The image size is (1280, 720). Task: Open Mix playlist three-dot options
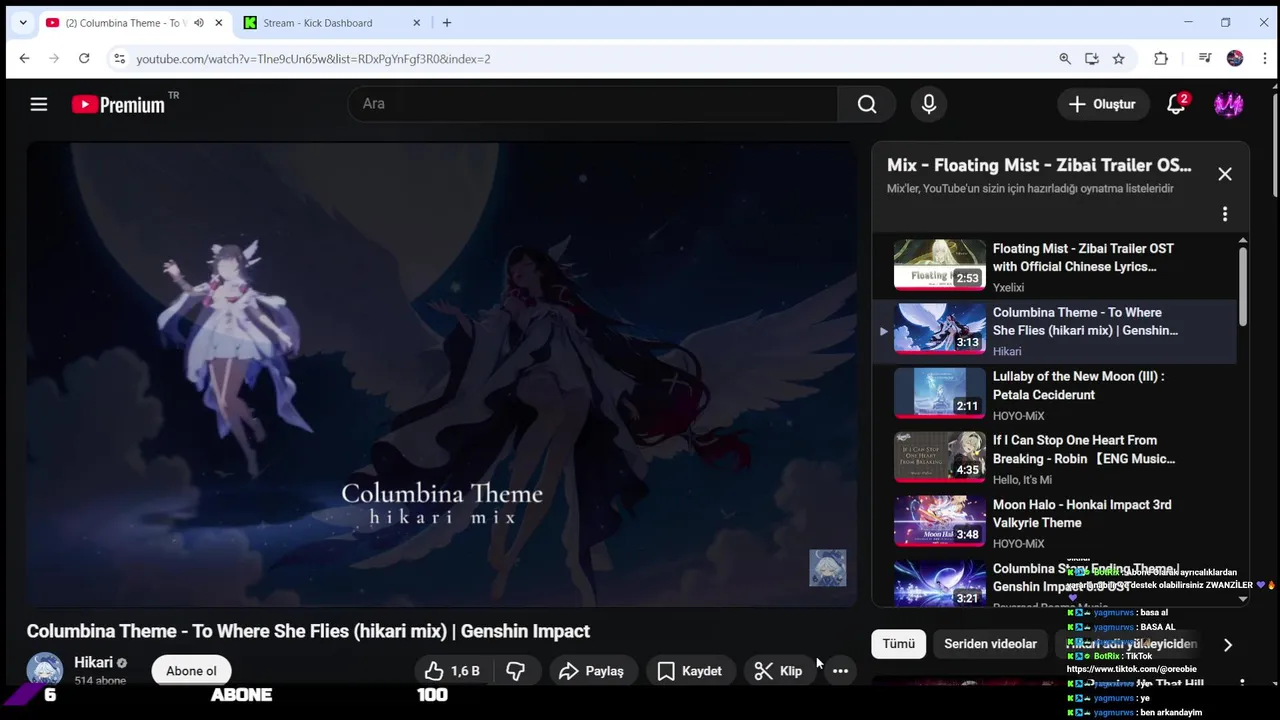1225,214
